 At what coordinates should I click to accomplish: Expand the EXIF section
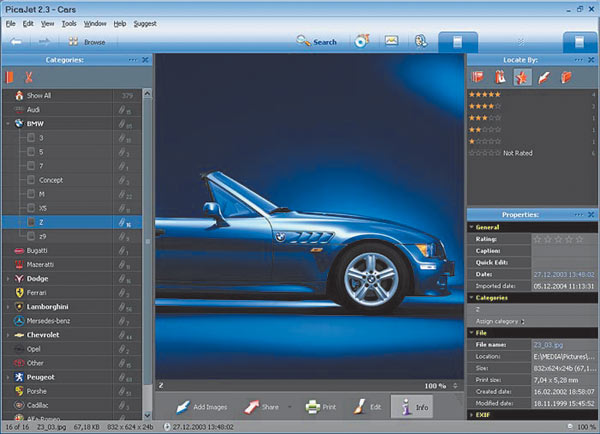[x=471, y=414]
